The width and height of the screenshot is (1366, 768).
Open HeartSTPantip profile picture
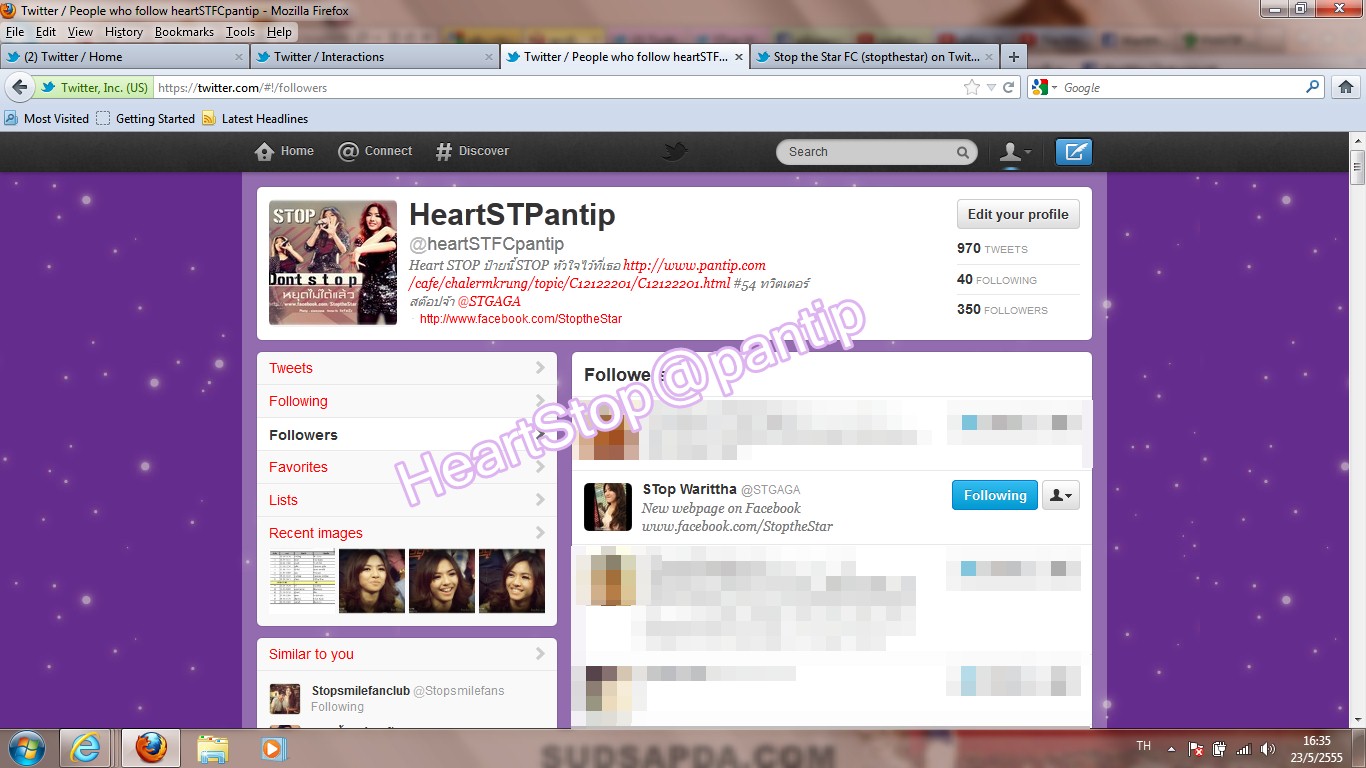coord(333,263)
